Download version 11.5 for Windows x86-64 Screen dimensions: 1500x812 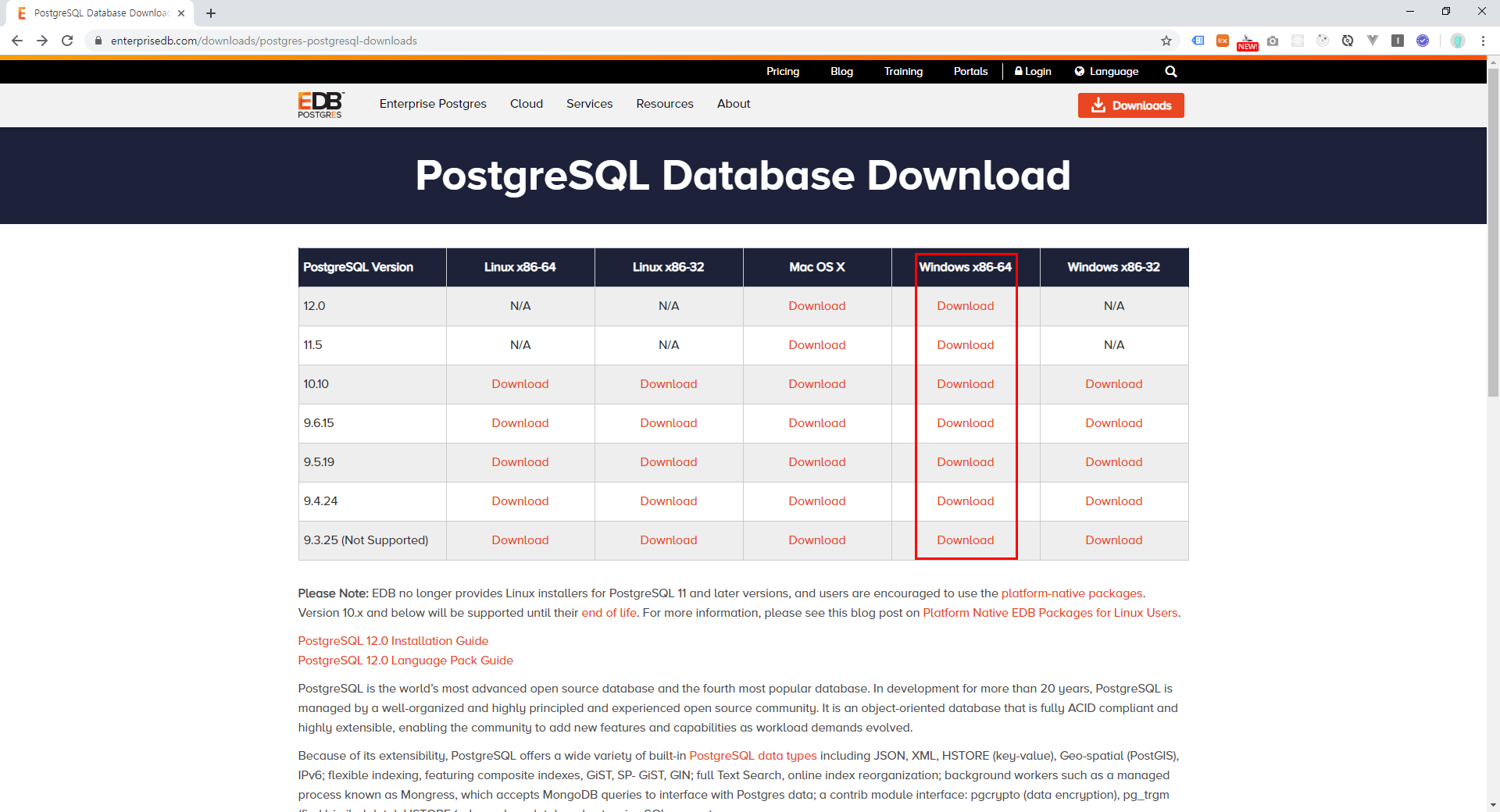966,345
